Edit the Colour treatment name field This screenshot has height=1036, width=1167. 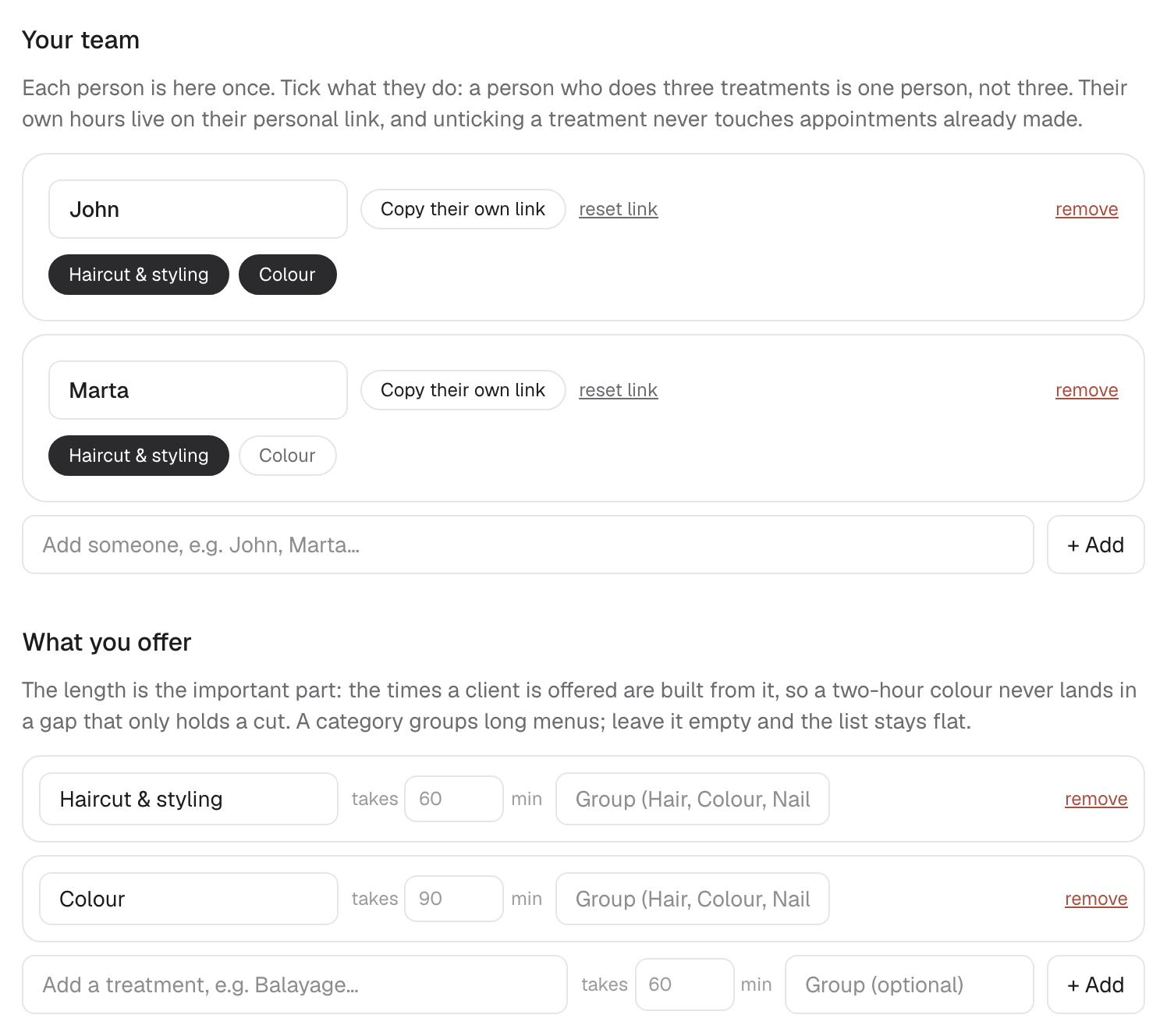point(189,899)
